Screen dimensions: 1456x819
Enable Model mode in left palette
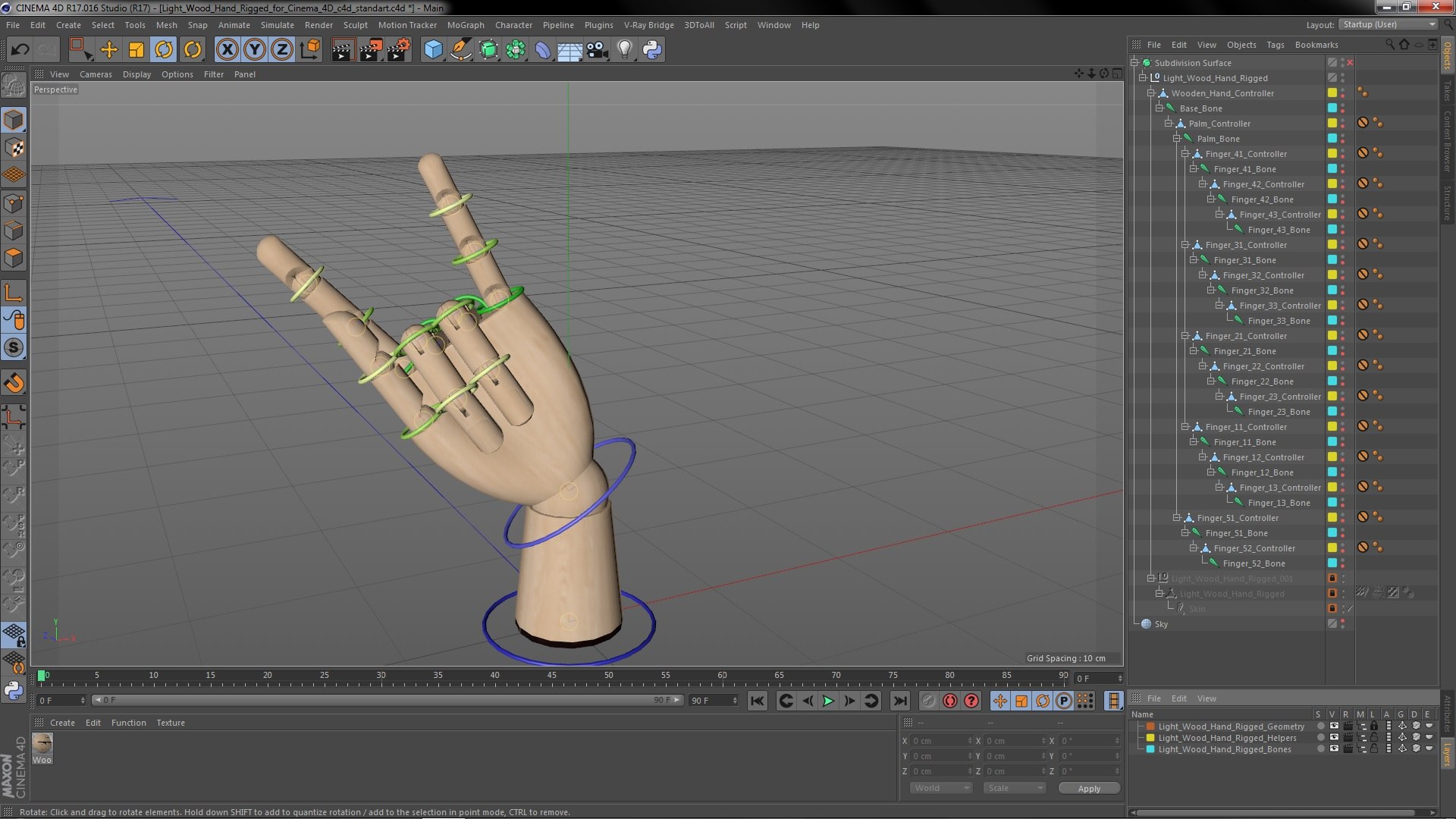click(x=14, y=120)
